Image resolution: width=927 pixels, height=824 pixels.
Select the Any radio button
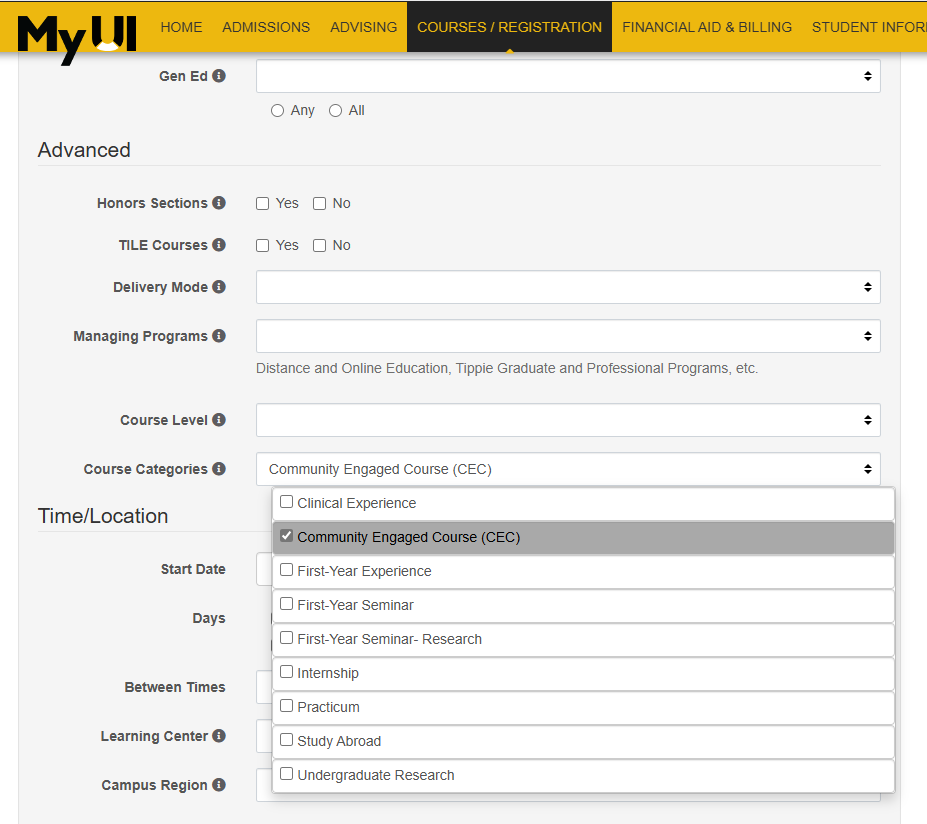(x=278, y=111)
